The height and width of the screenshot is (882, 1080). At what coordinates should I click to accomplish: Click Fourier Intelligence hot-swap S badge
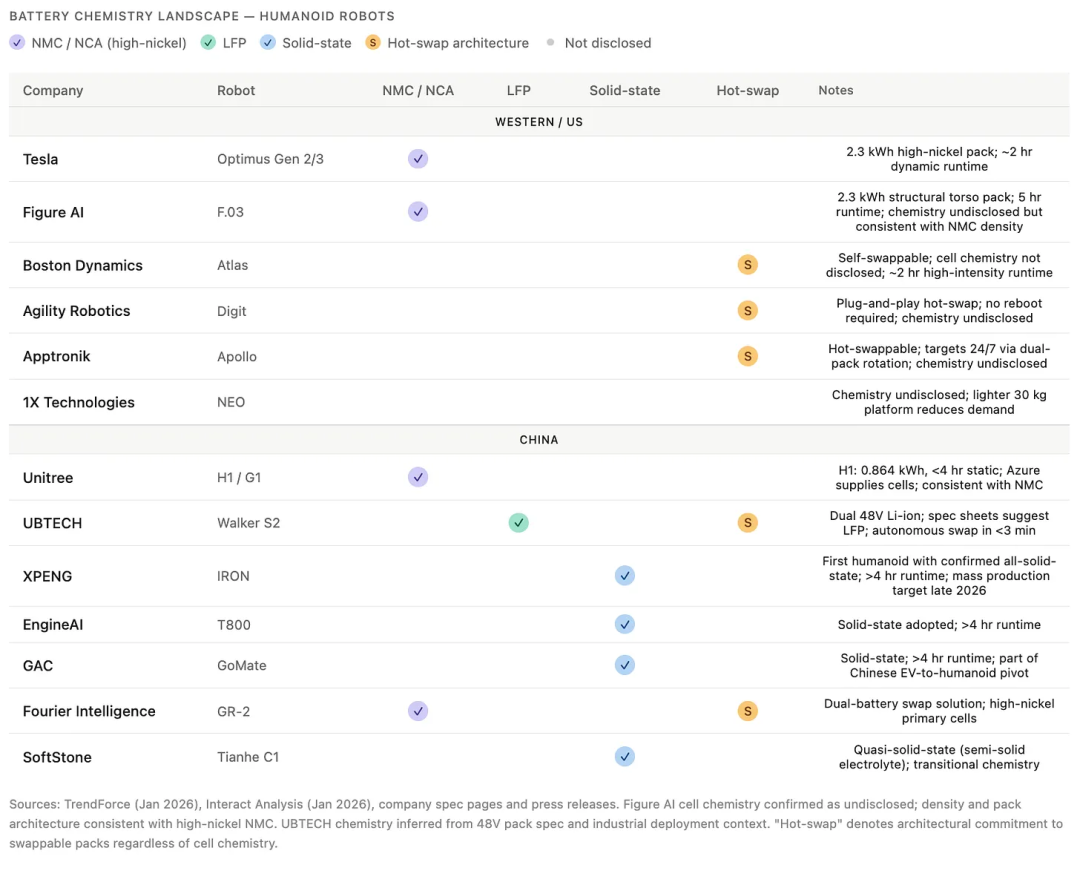[x=747, y=711]
